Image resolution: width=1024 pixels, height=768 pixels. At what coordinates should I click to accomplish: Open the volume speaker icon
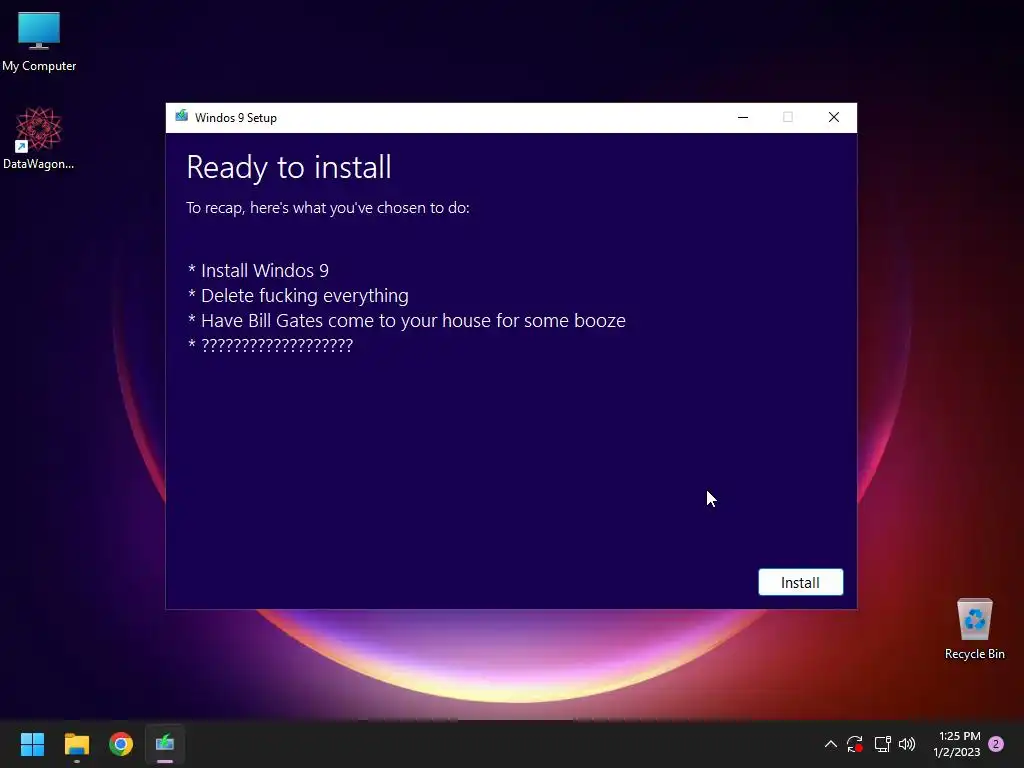tap(907, 744)
